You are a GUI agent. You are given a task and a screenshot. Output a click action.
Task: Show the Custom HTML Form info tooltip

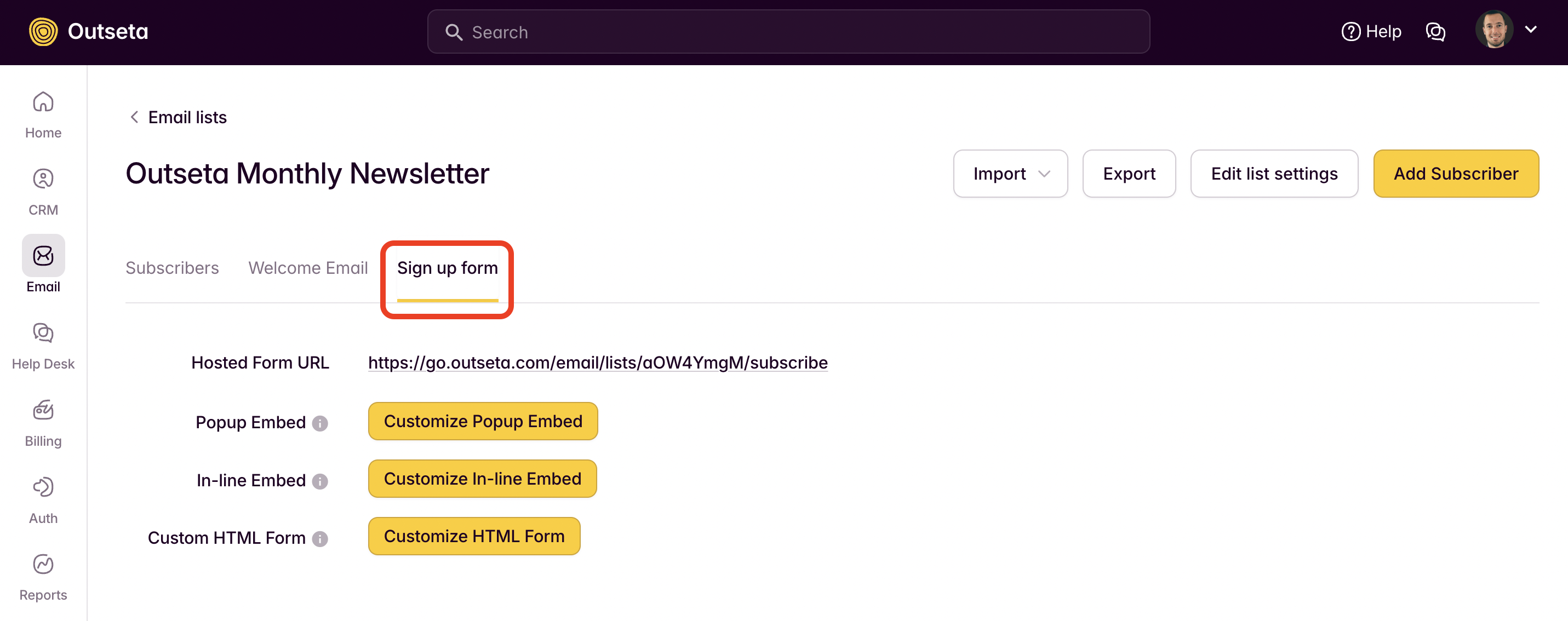click(x=320, y=538)
